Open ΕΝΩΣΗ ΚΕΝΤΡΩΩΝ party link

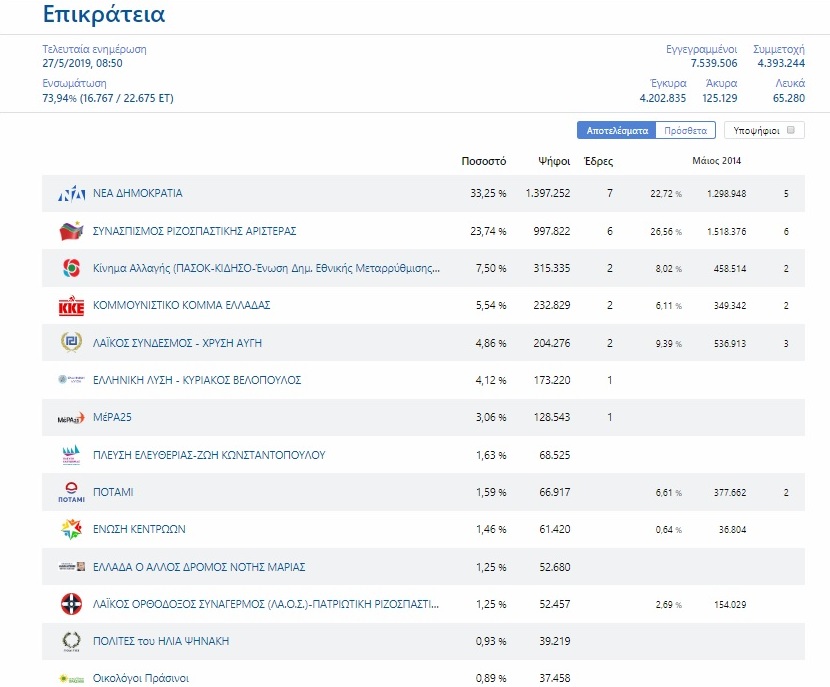pos(139,529)
